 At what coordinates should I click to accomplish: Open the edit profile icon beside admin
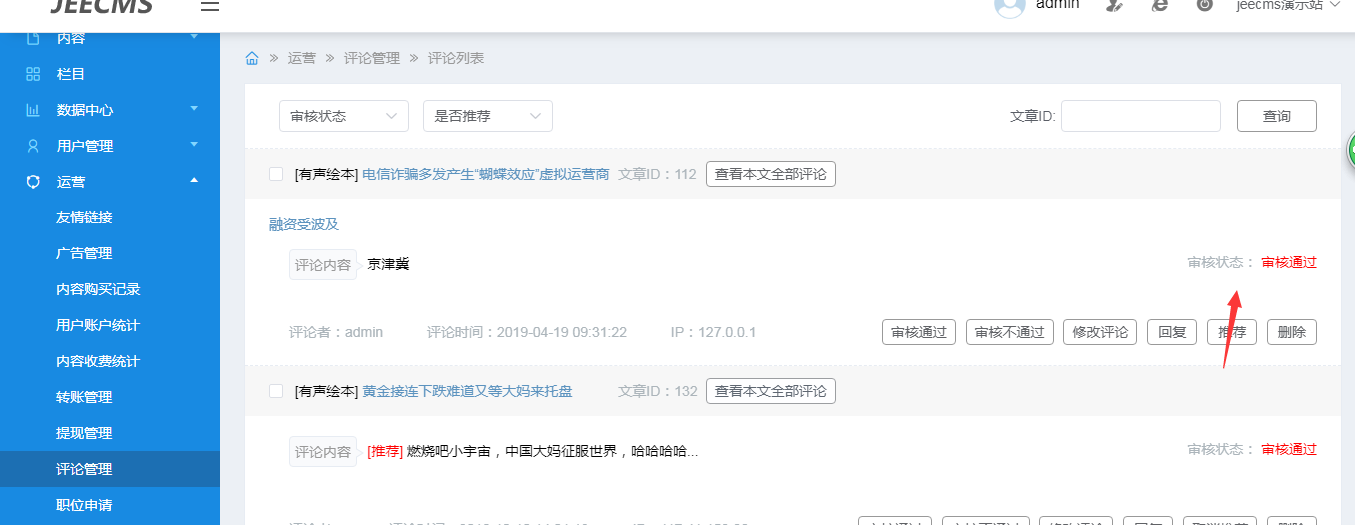(1114, 5)
